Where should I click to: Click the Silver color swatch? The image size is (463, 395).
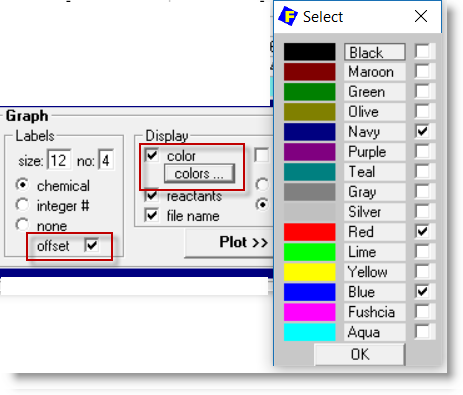pyautogui.click(x=309, y=212)
